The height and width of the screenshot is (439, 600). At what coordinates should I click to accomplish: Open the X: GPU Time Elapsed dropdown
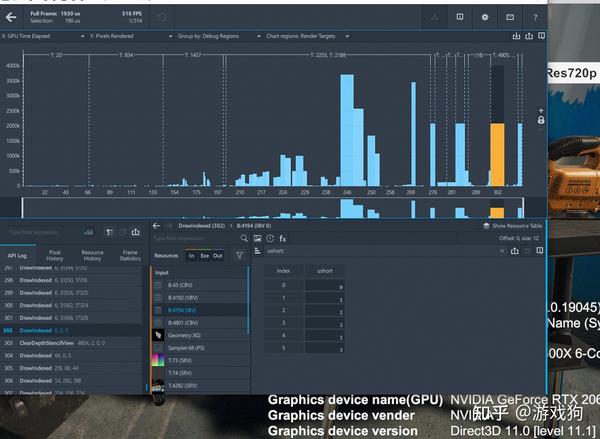pyautogui.click(x=41, y=35)
